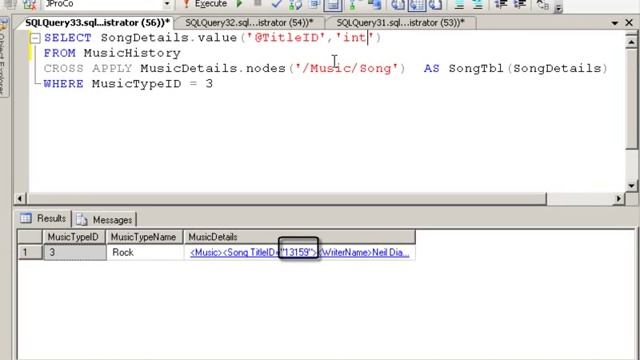Open the Query Options icon
Viewport: 640px width, 360px height.
click(x=314, y=4)
